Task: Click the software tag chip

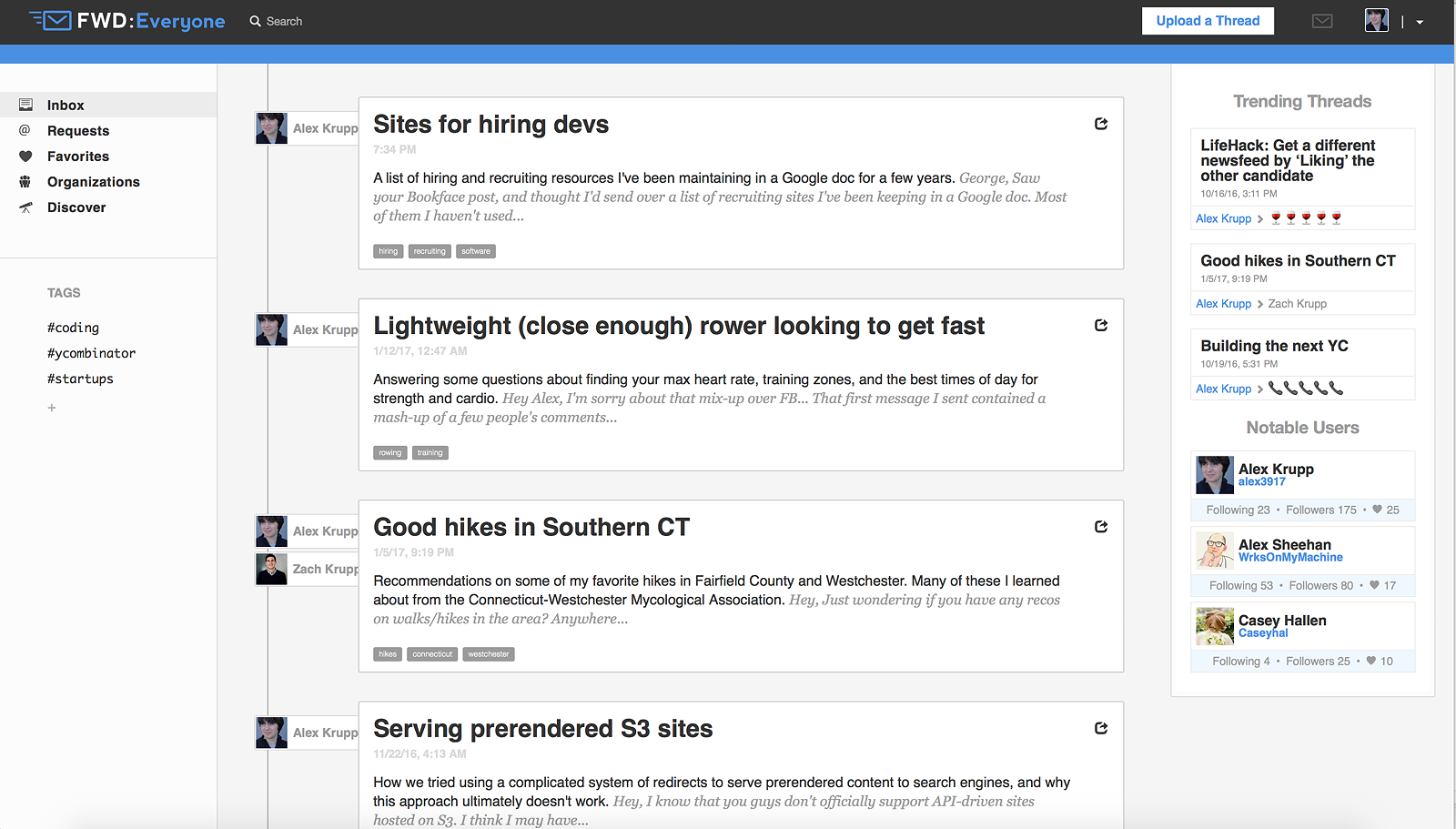Action: pos(476,251)
